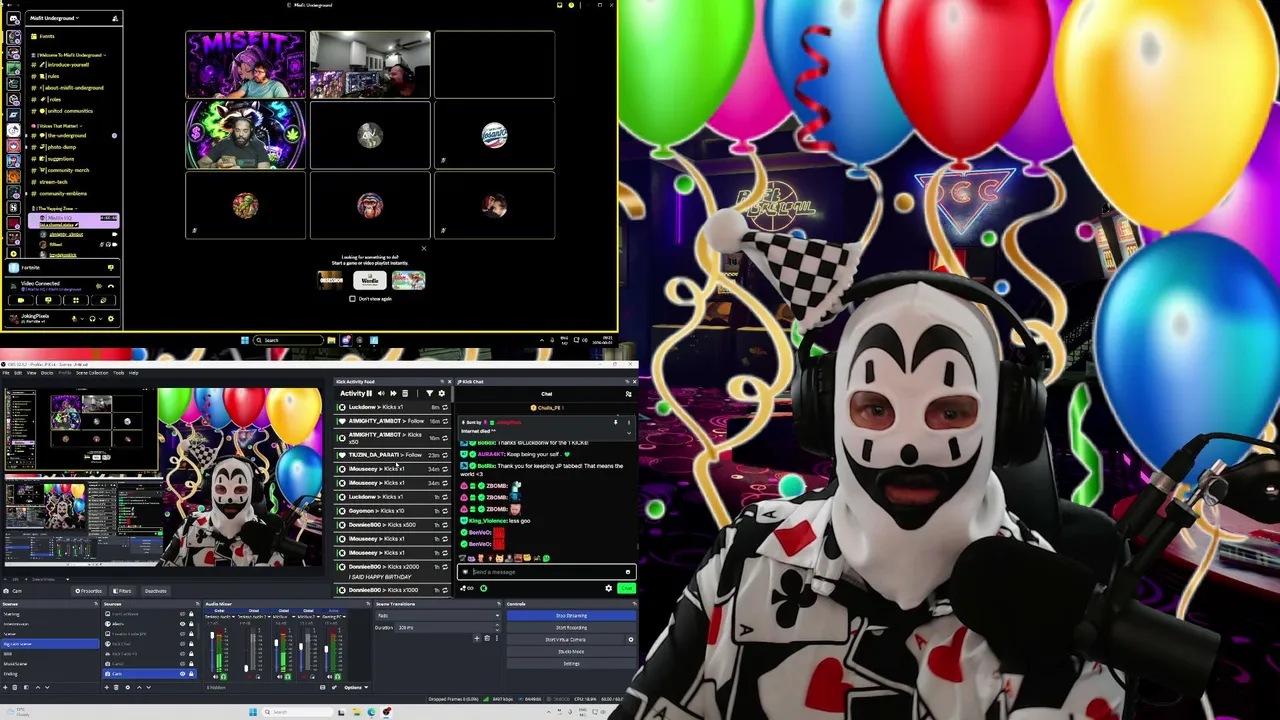The height and width of the screenshot is (720, 1280).
Task: Add a new scene in OBS Scenes dock
Action: [x=6, y=687]
